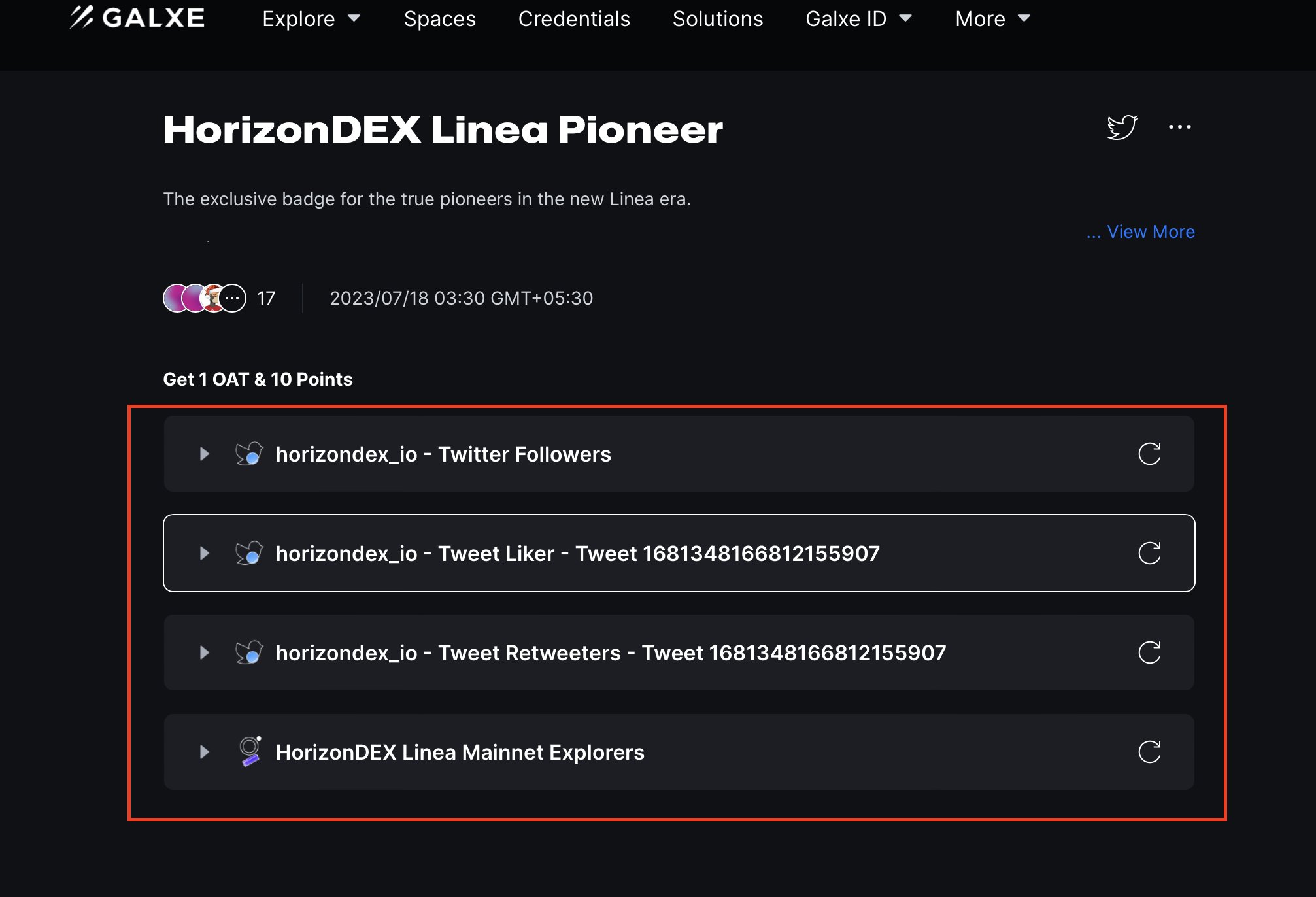Click Tweet Liker task title text
1316x897 pixels.
[577, 553]
